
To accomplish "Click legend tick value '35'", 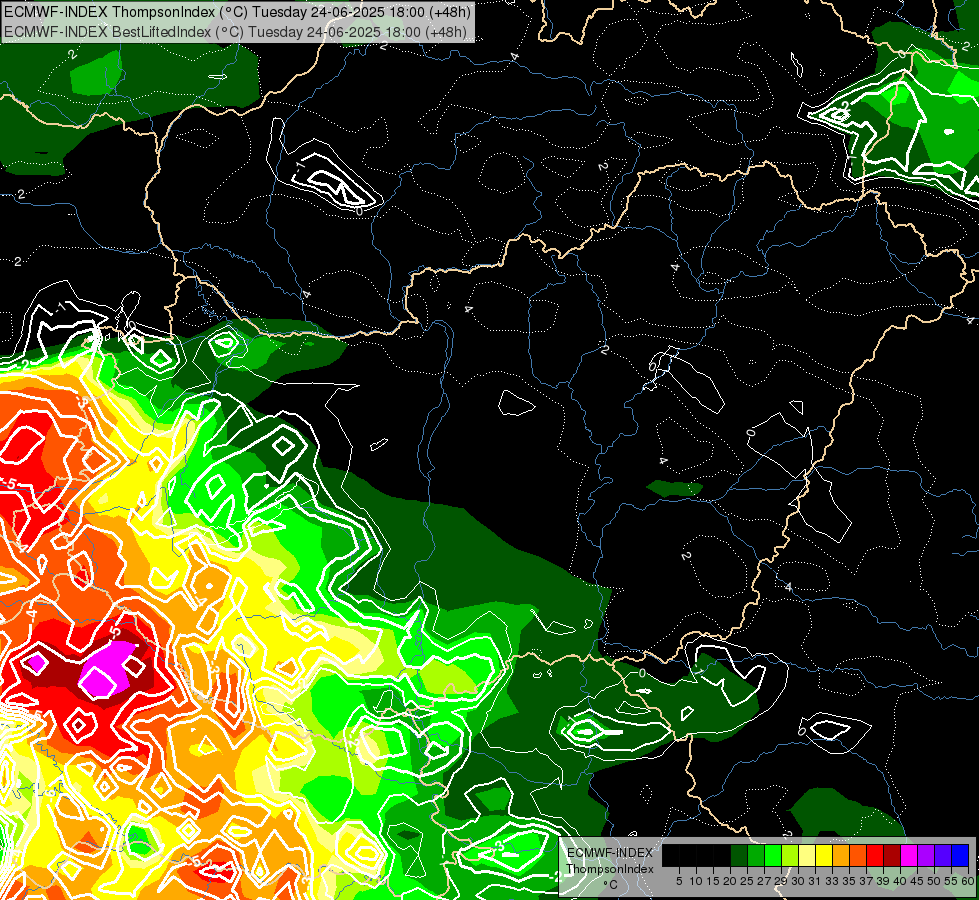I will (849, 881).
